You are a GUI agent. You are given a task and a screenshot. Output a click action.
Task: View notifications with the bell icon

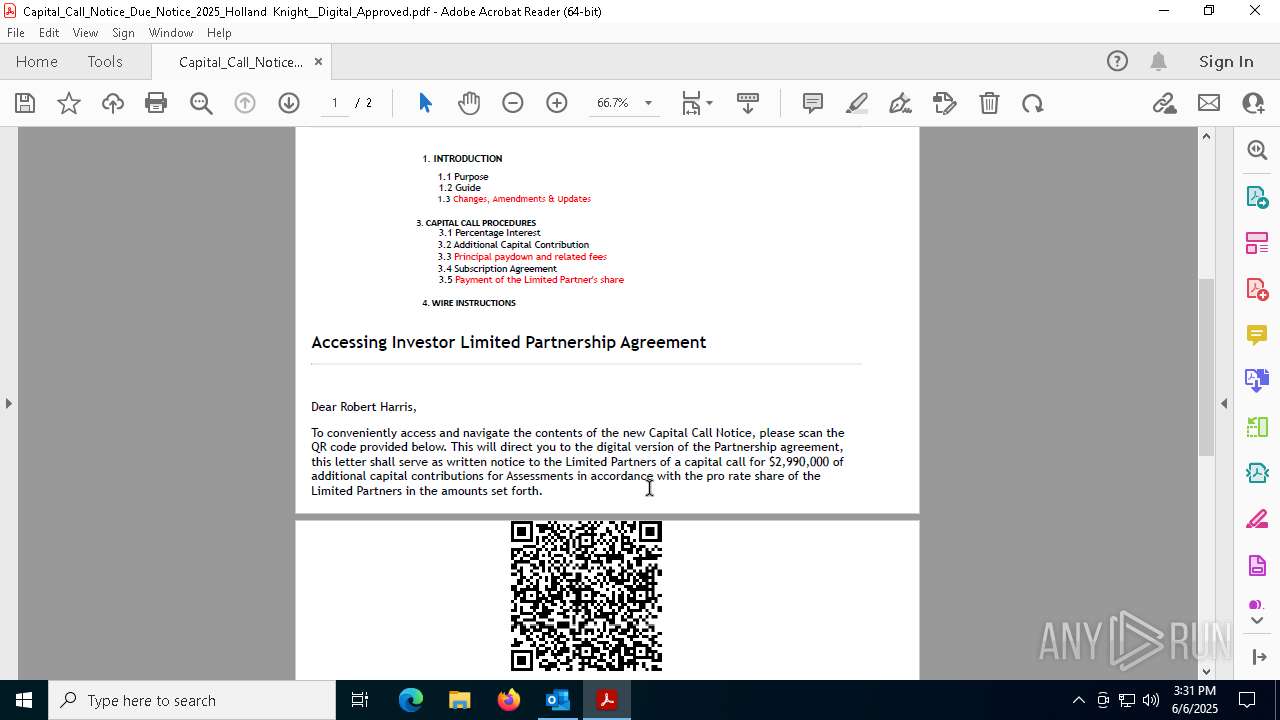click(x=1159, y=62)
